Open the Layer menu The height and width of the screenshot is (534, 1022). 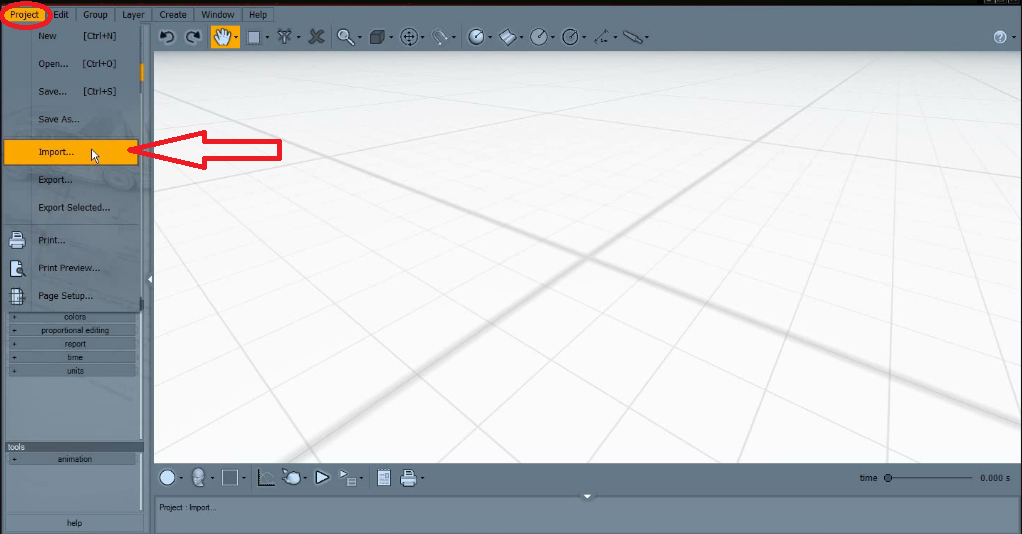134,14
